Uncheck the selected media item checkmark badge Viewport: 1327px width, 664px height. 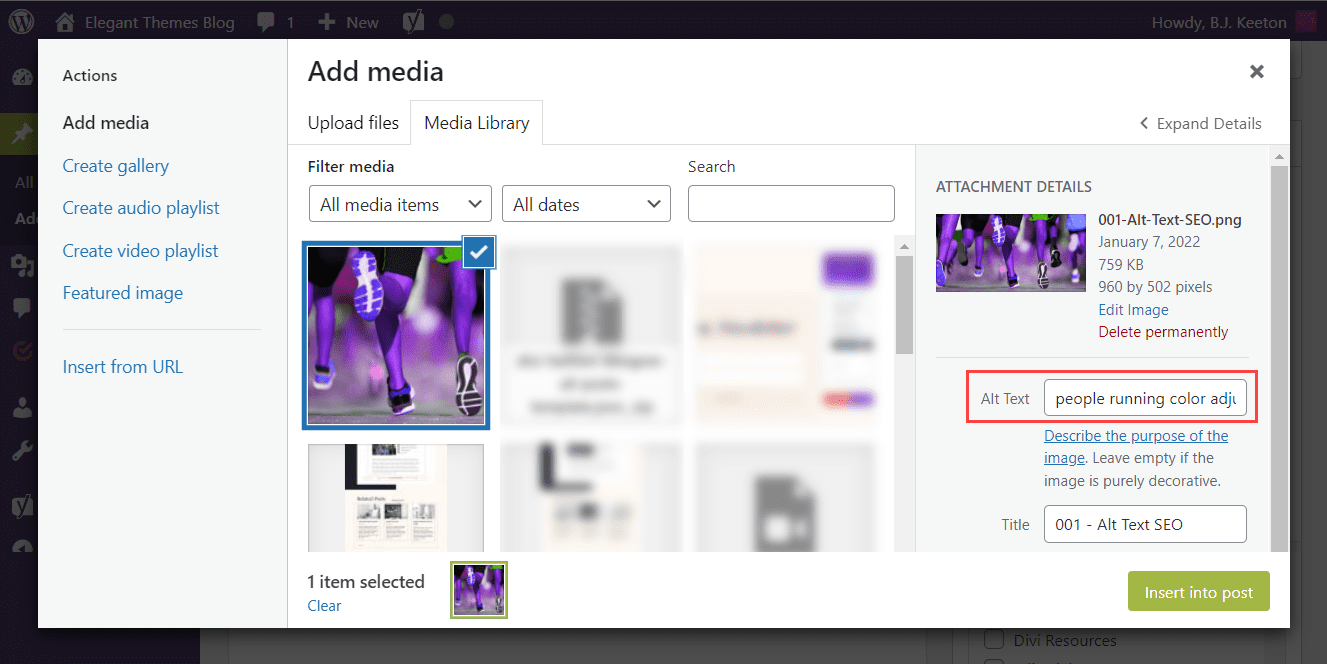point(478,252)
